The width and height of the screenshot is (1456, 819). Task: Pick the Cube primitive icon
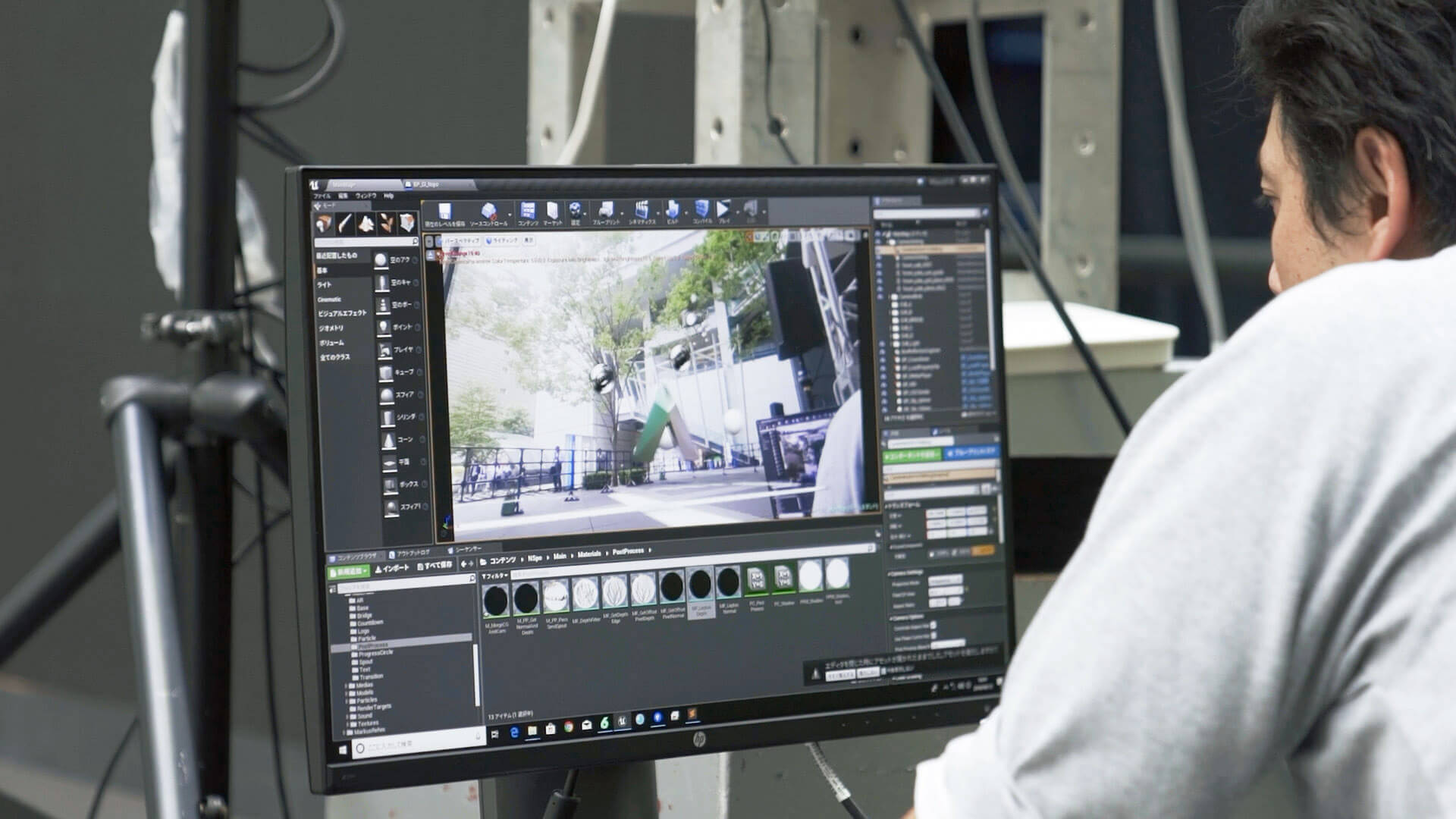386,372
